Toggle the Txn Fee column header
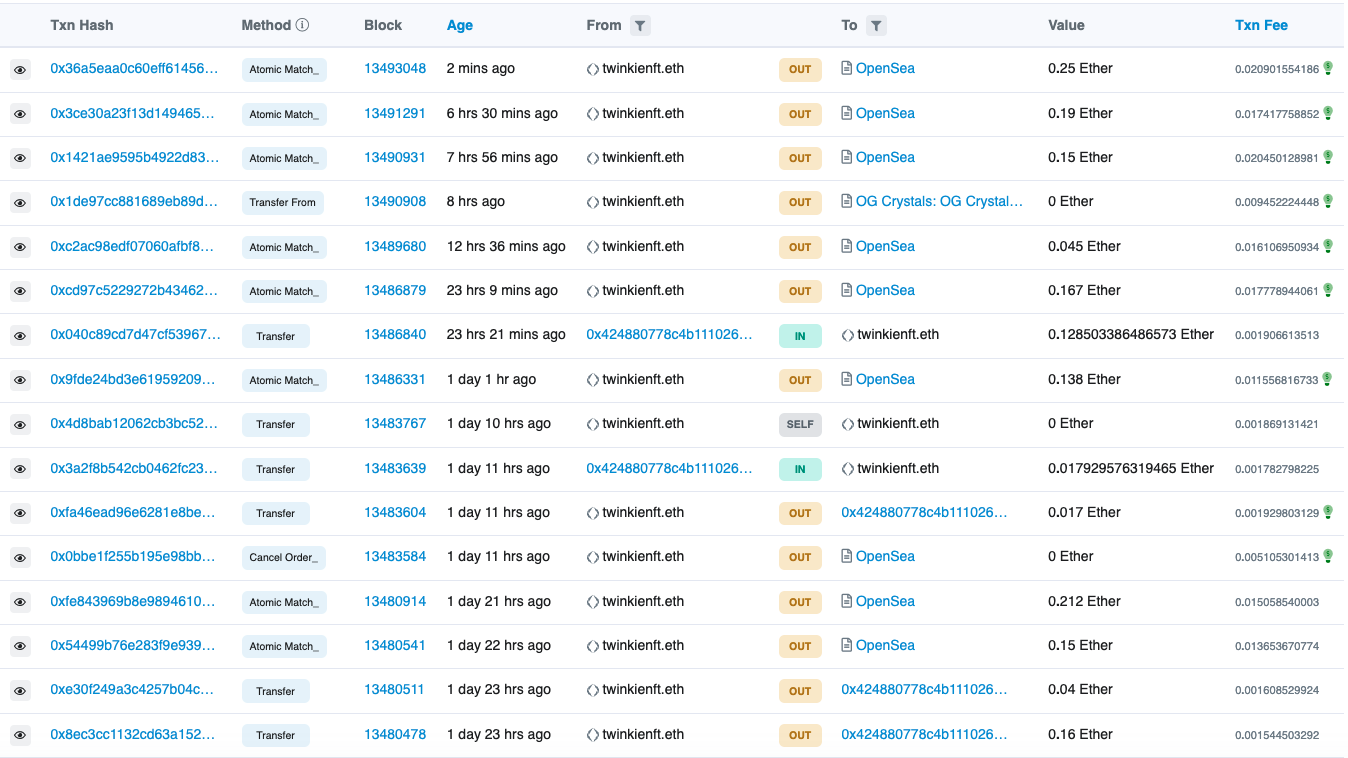Screen dimensions: 1348x758 pos(1262,25)
